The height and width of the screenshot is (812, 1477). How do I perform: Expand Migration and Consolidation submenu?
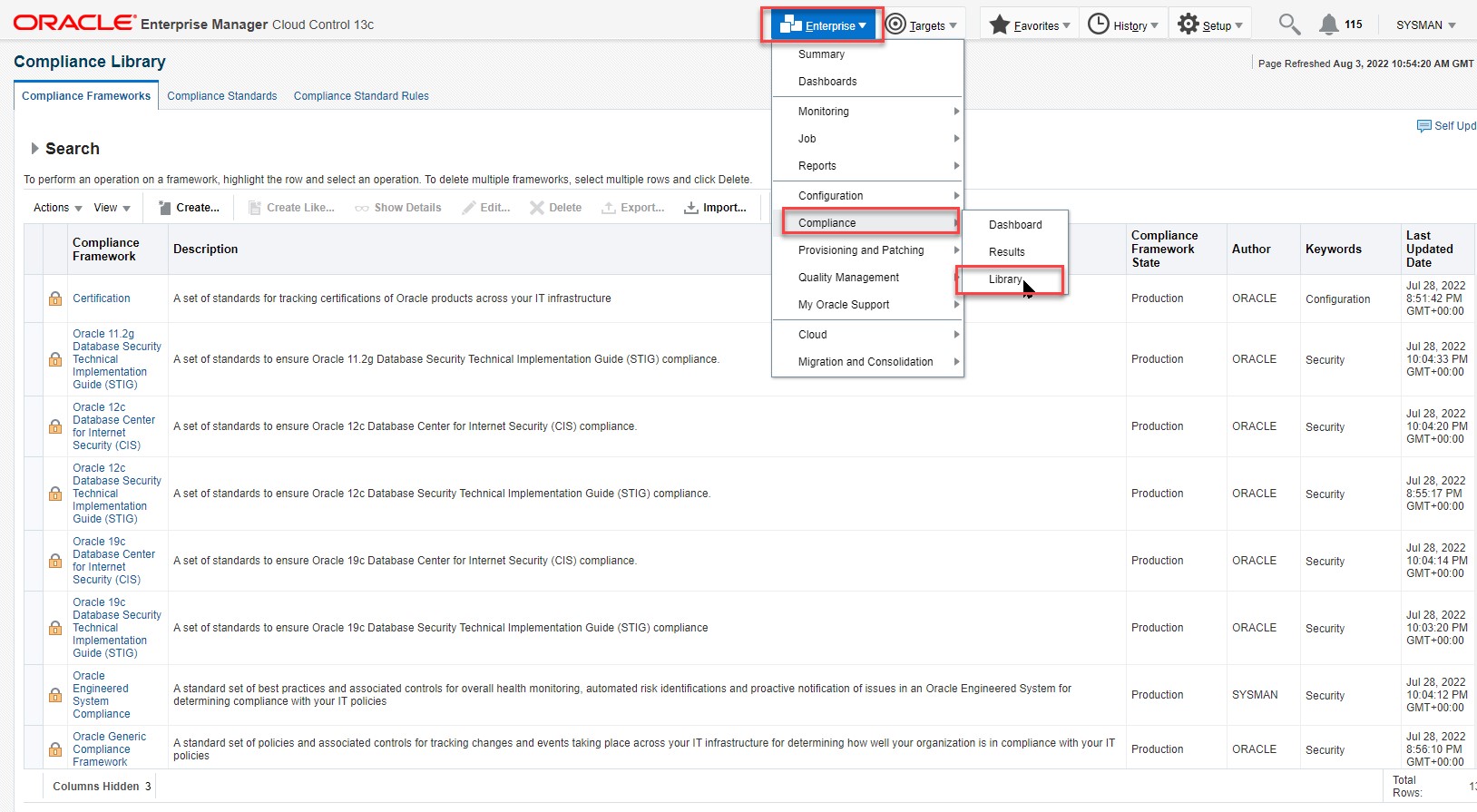click(867, 362)
